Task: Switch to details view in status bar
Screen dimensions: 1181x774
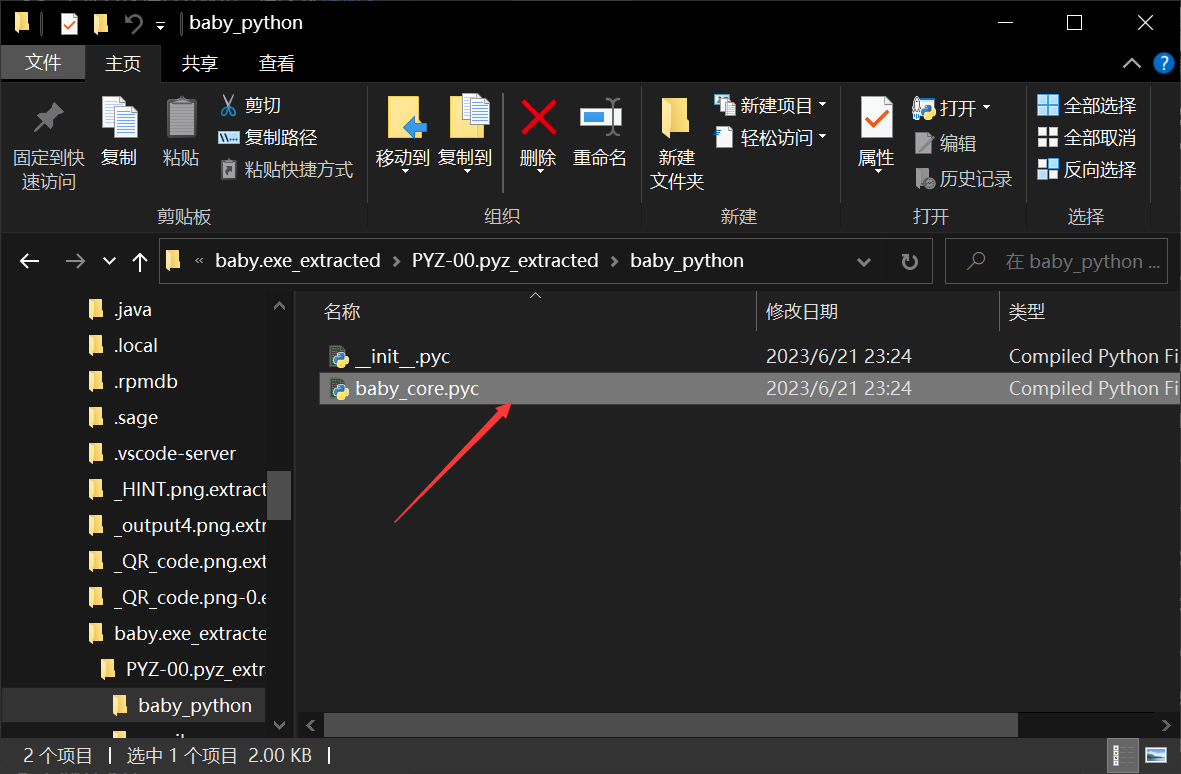Action: tap(1124, 756)
